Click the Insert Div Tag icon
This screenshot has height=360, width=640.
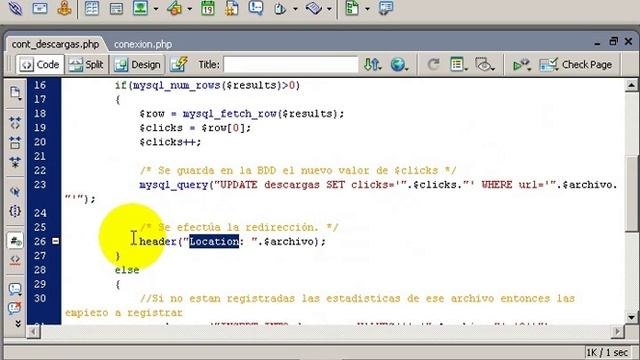tap(116, 8)
